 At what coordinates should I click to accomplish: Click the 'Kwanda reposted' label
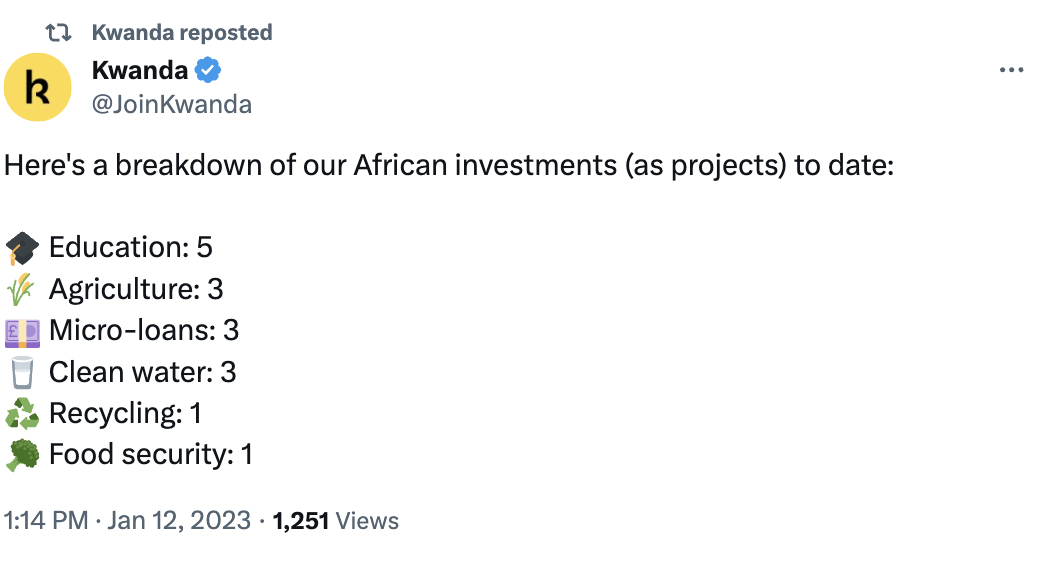pyautogui.click(x=182, y=33)
